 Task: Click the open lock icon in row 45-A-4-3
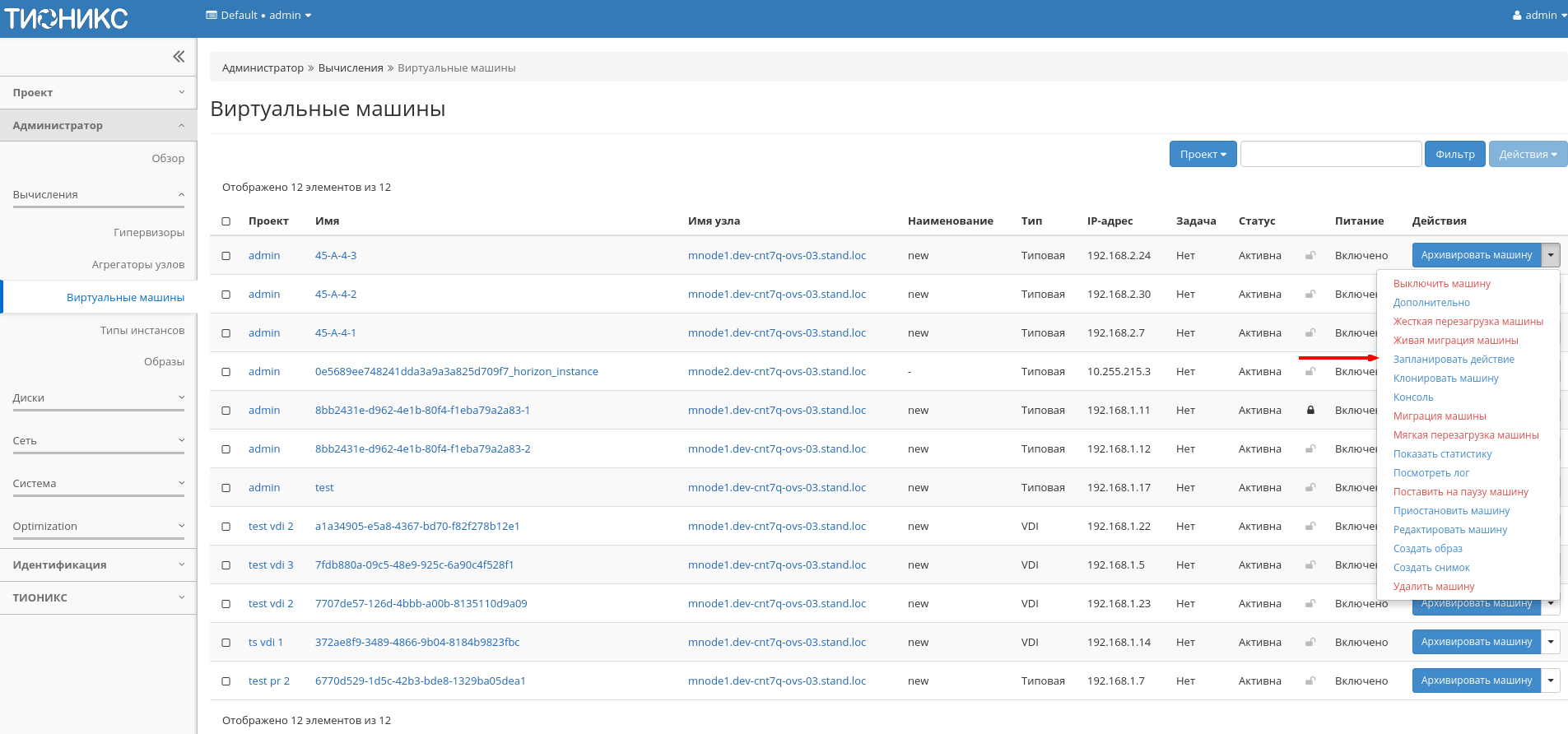(1310, 256)
